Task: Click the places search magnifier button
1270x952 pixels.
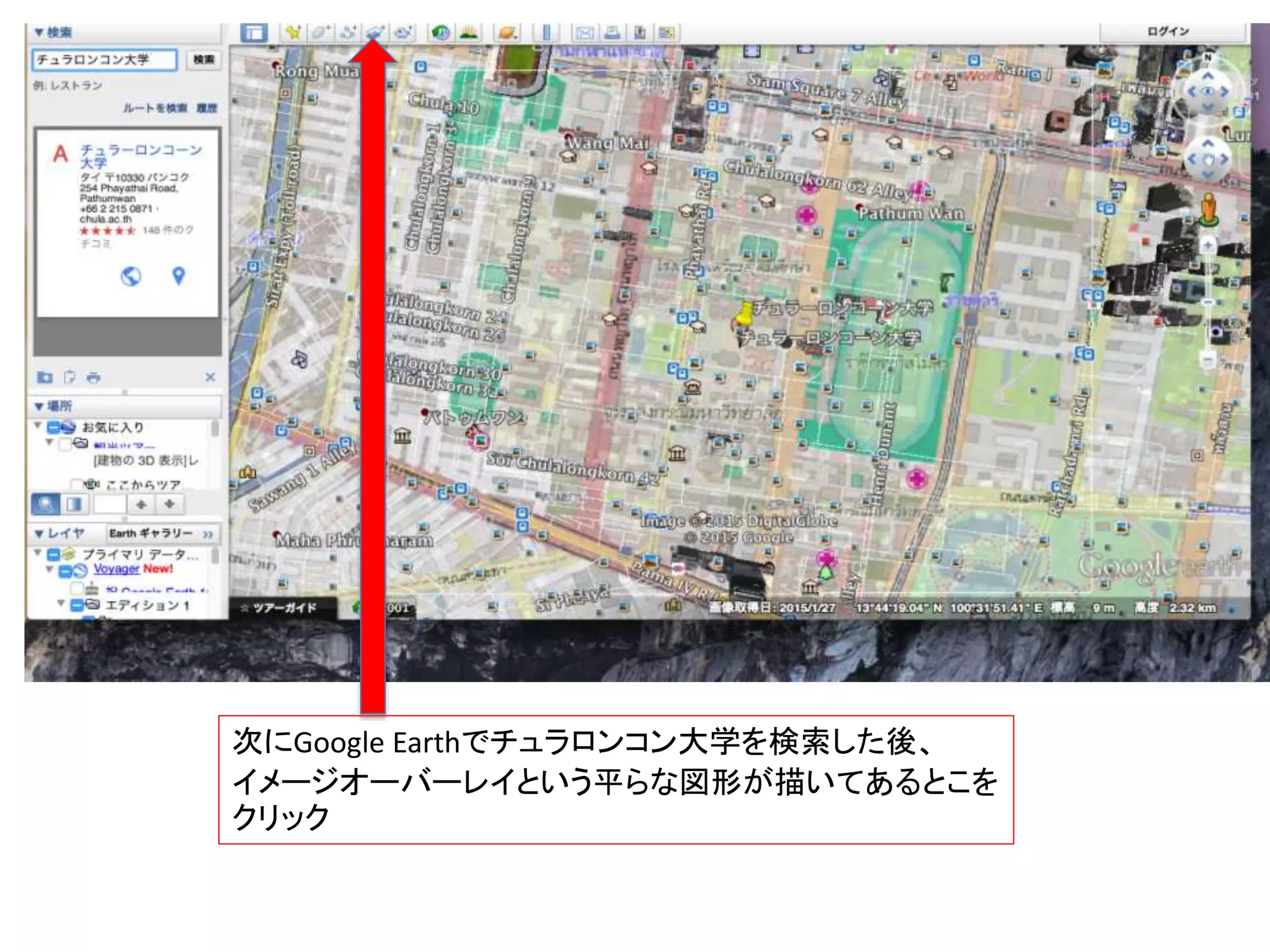Action: coord(46,505)
